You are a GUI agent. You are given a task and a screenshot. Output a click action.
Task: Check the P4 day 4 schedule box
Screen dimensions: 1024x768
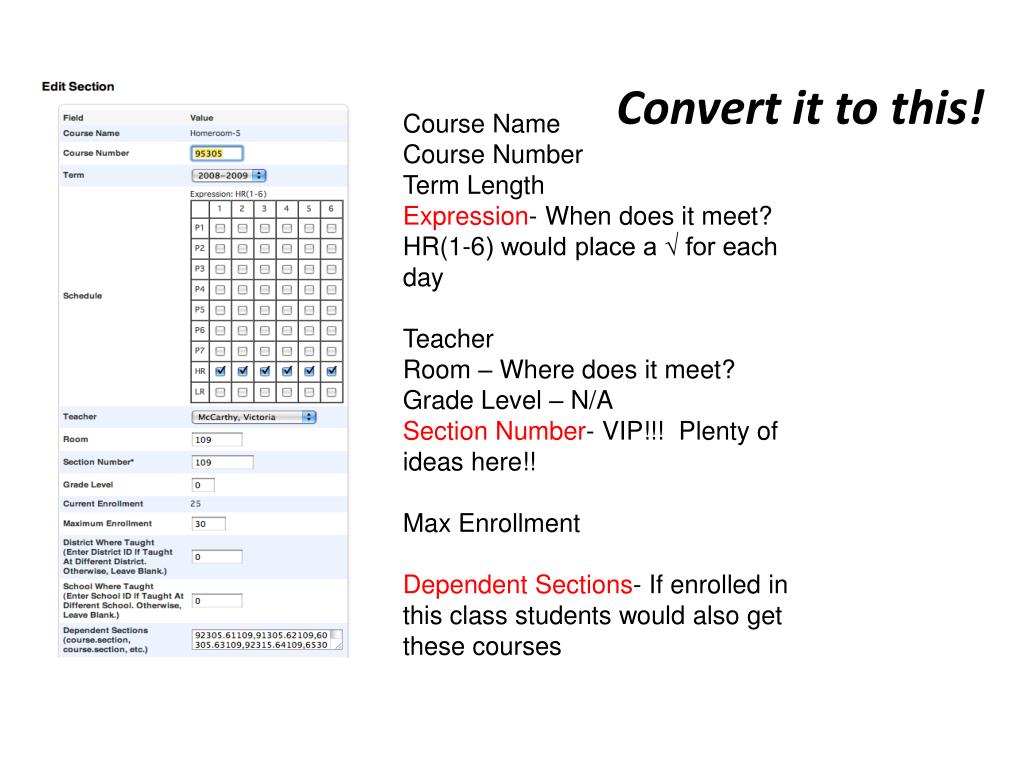coord(287,289)
